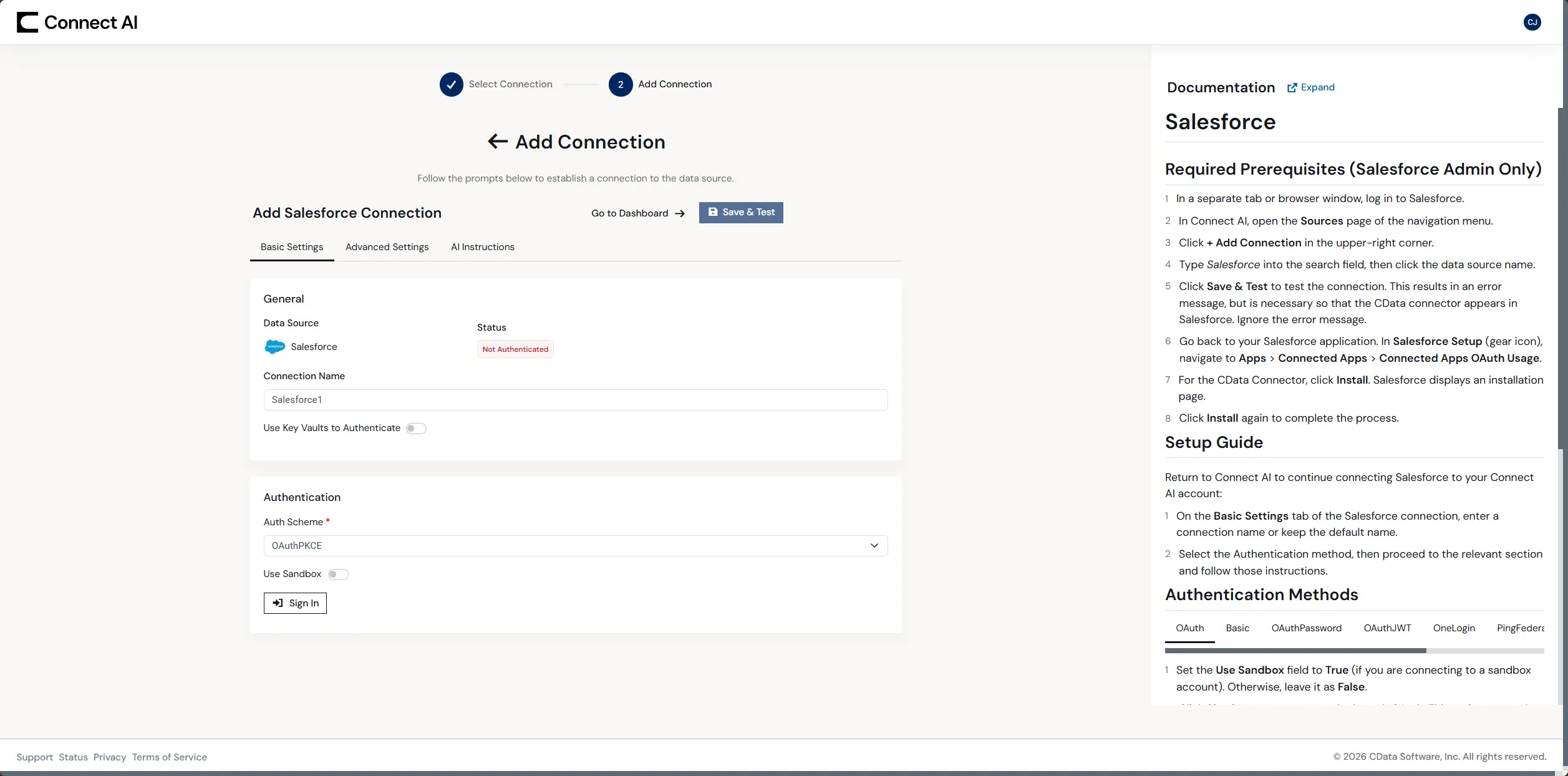Click the Add Connection step label
Image resolution: width=1568 pixels, height=776 pixels.
pyautogui.click(x=675, y=84)
